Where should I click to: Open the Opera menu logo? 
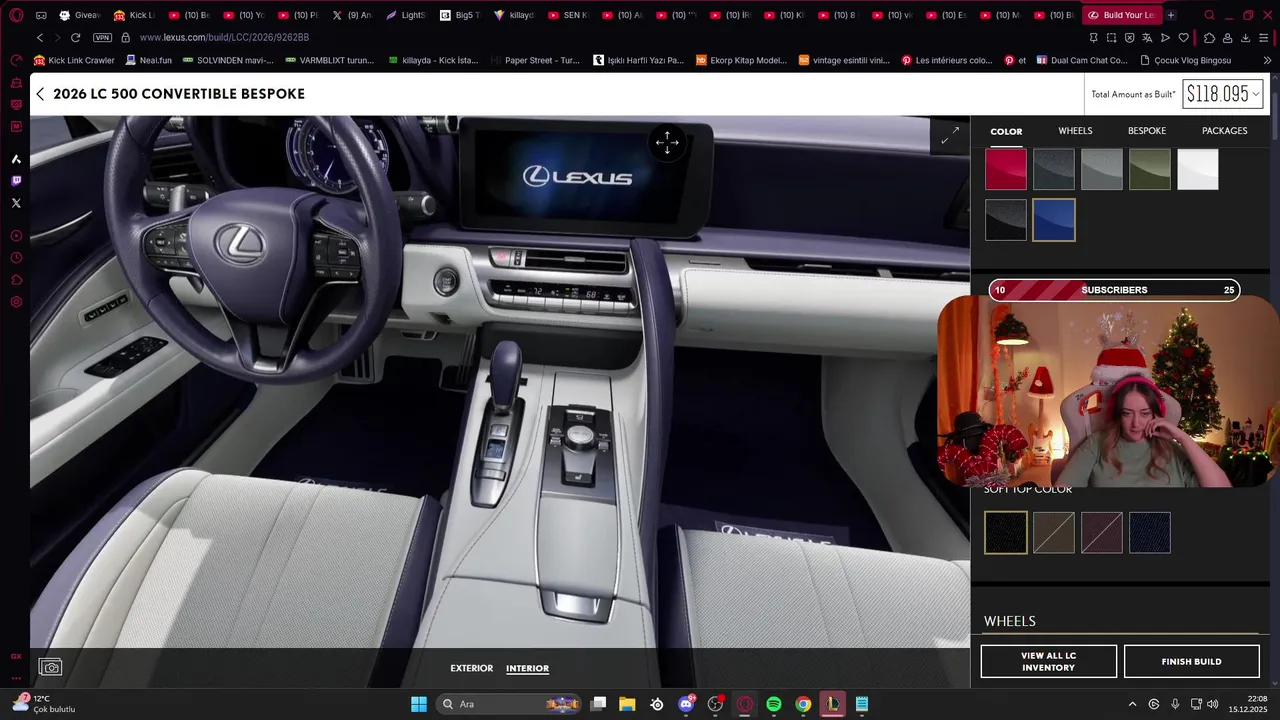point(16,15)
